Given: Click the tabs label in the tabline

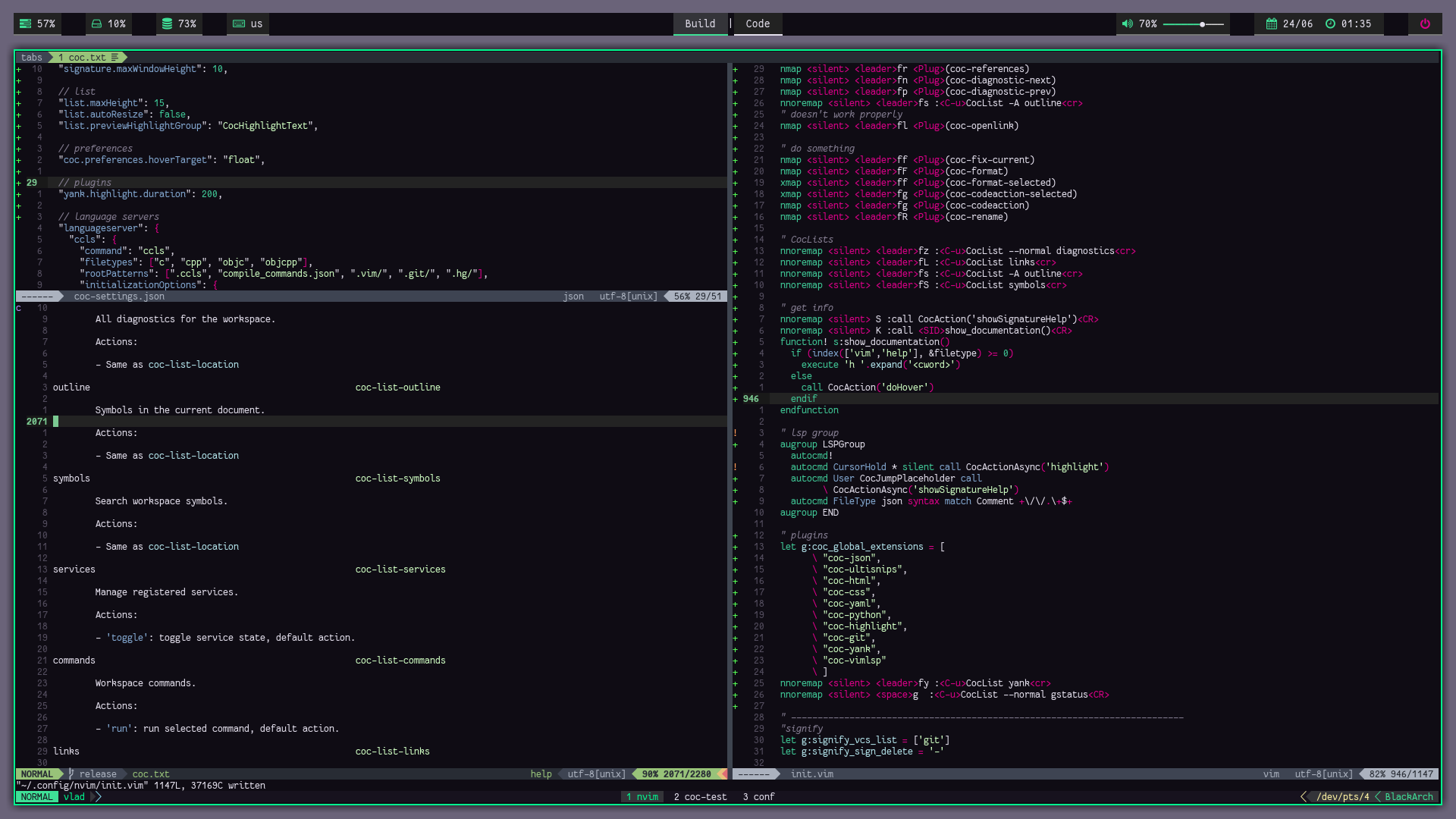Looking at the screenshot, I should click(32, 57).
